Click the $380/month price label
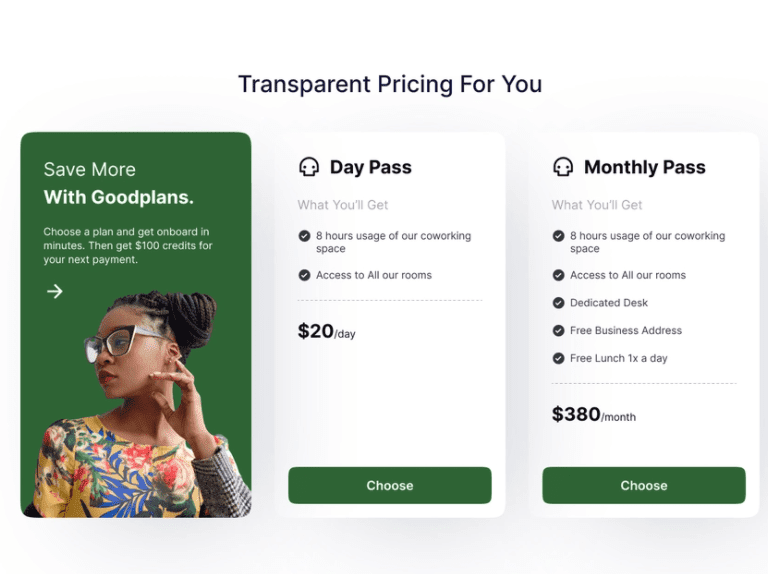Image resolution: width=768 pixels, height=574 pixels. click(x=594, y=415)
